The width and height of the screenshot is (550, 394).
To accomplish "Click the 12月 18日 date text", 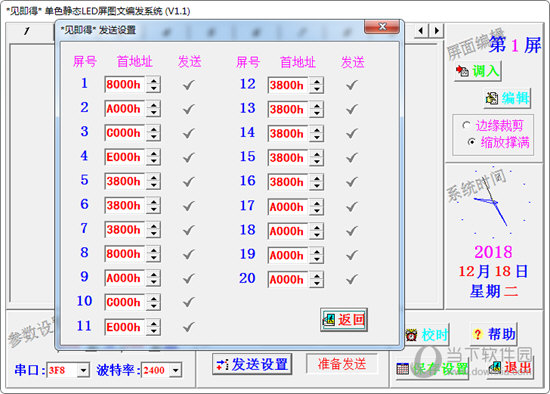I will point(493,272).
